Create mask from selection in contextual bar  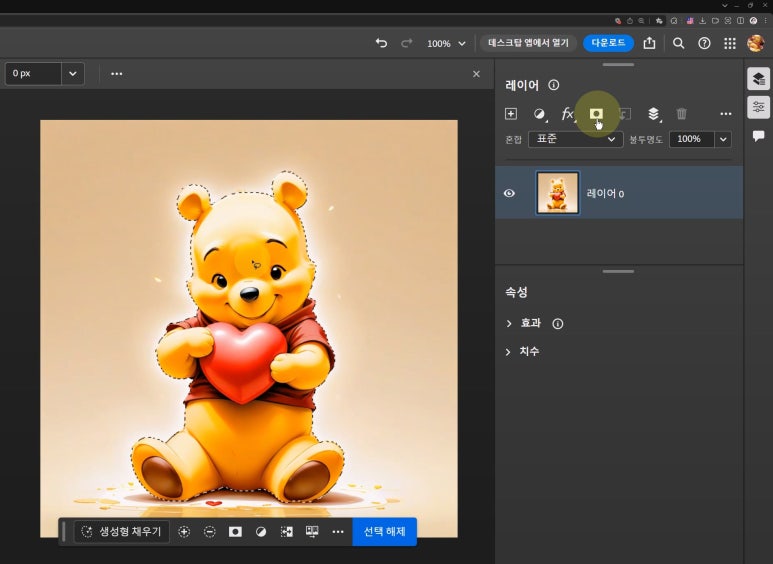(235, 531)
